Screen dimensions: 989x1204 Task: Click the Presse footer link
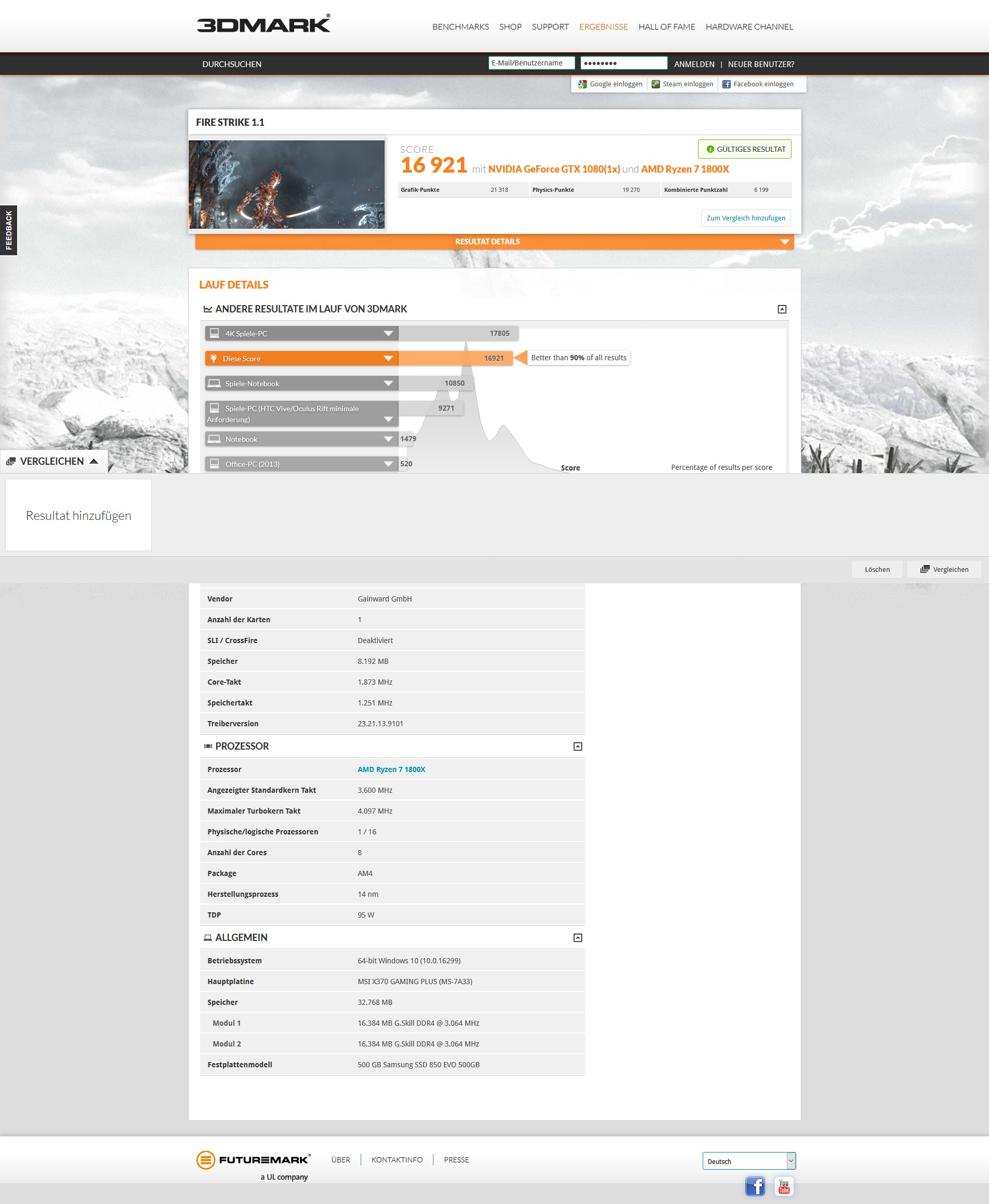[456, 1160]
